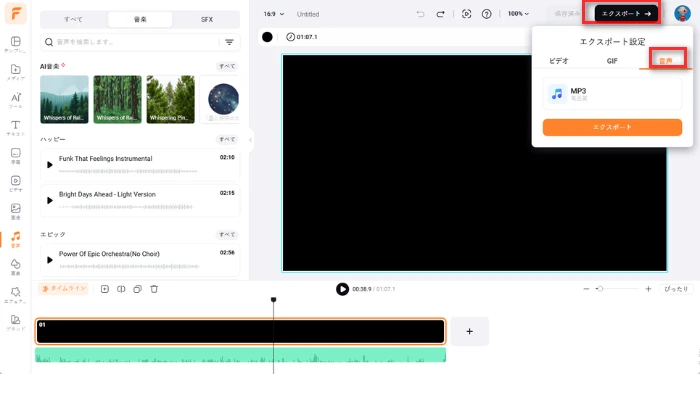This screenshot has width=700, height=400.
Task: Switch to the SFX tab
Action: click(x=207, y=19)
